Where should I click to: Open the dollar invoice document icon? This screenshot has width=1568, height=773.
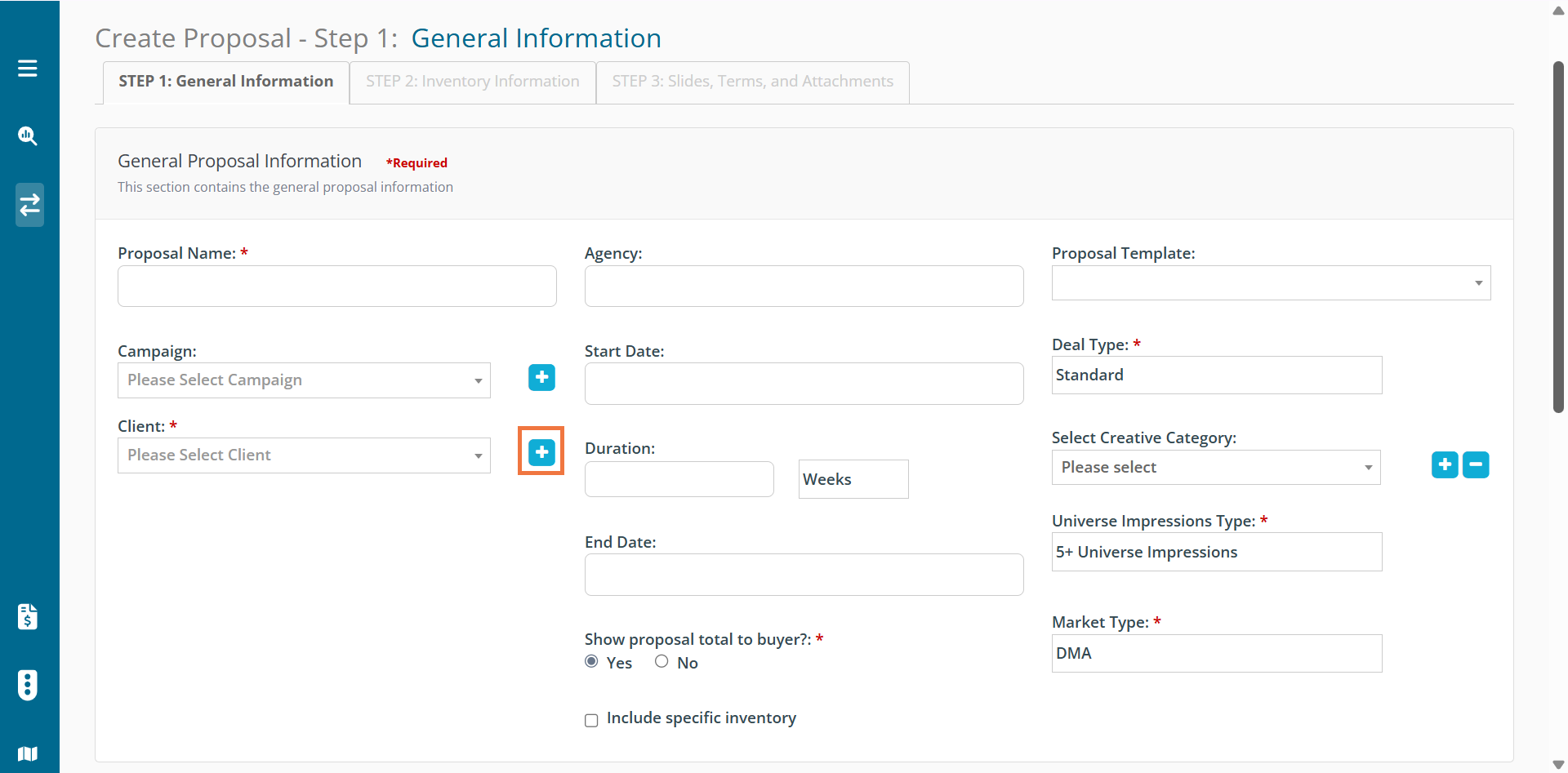(x=28, y=617)
